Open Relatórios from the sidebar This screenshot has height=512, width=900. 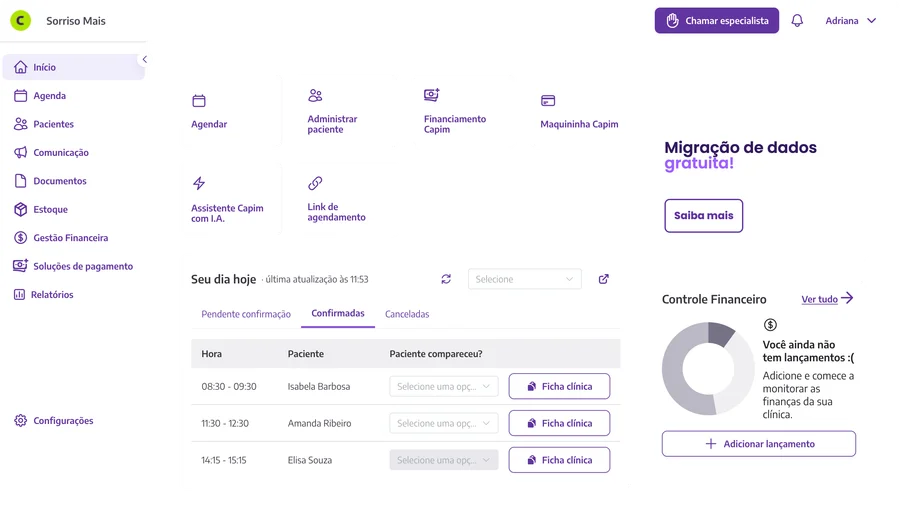point(44,294)
